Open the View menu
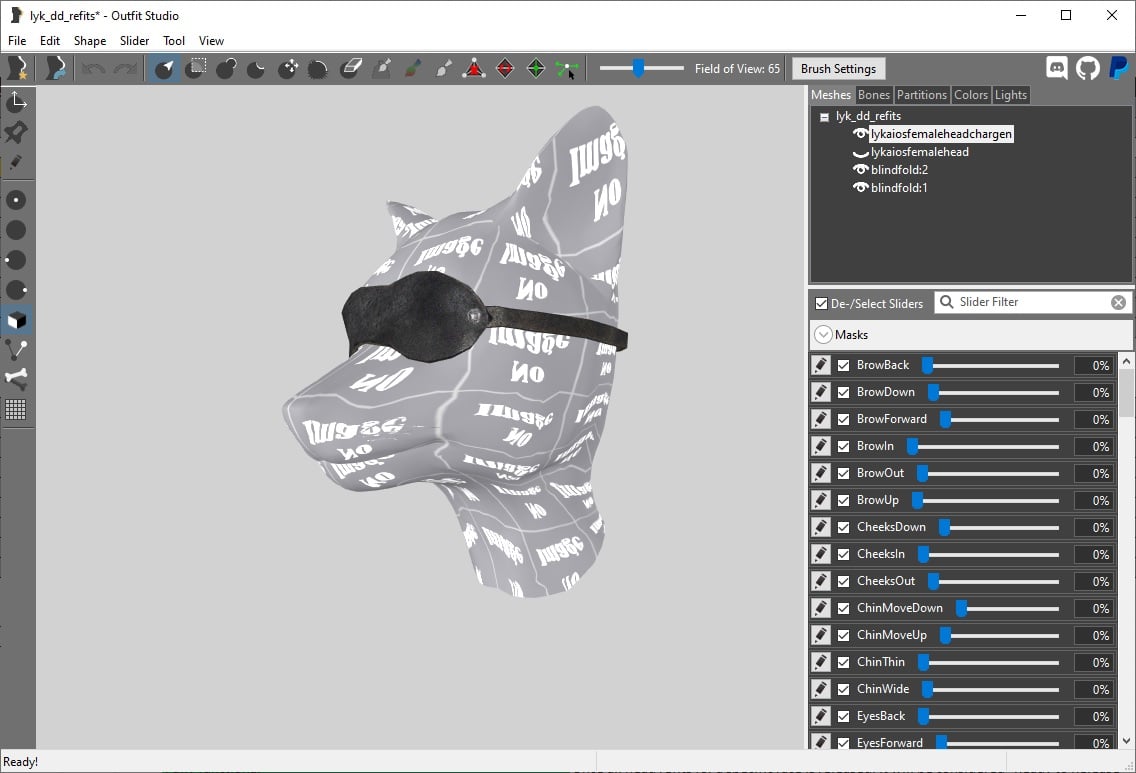 [212, 41]
